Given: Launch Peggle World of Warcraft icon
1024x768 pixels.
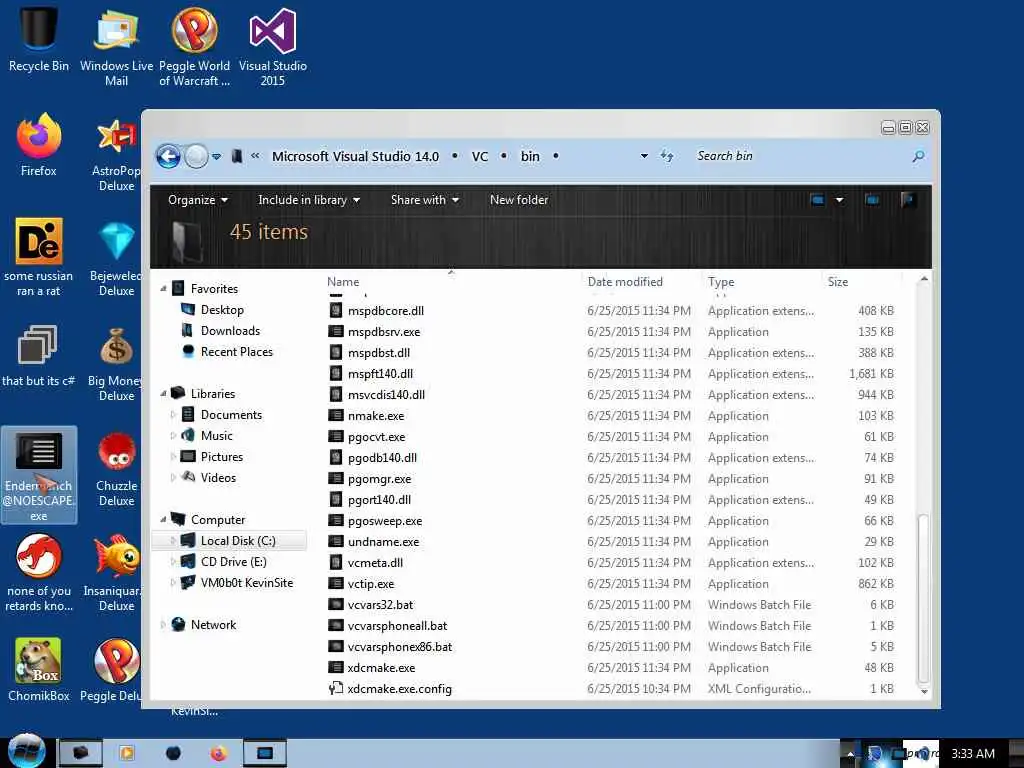Looking at the screenshot, I should click(194, 47).
